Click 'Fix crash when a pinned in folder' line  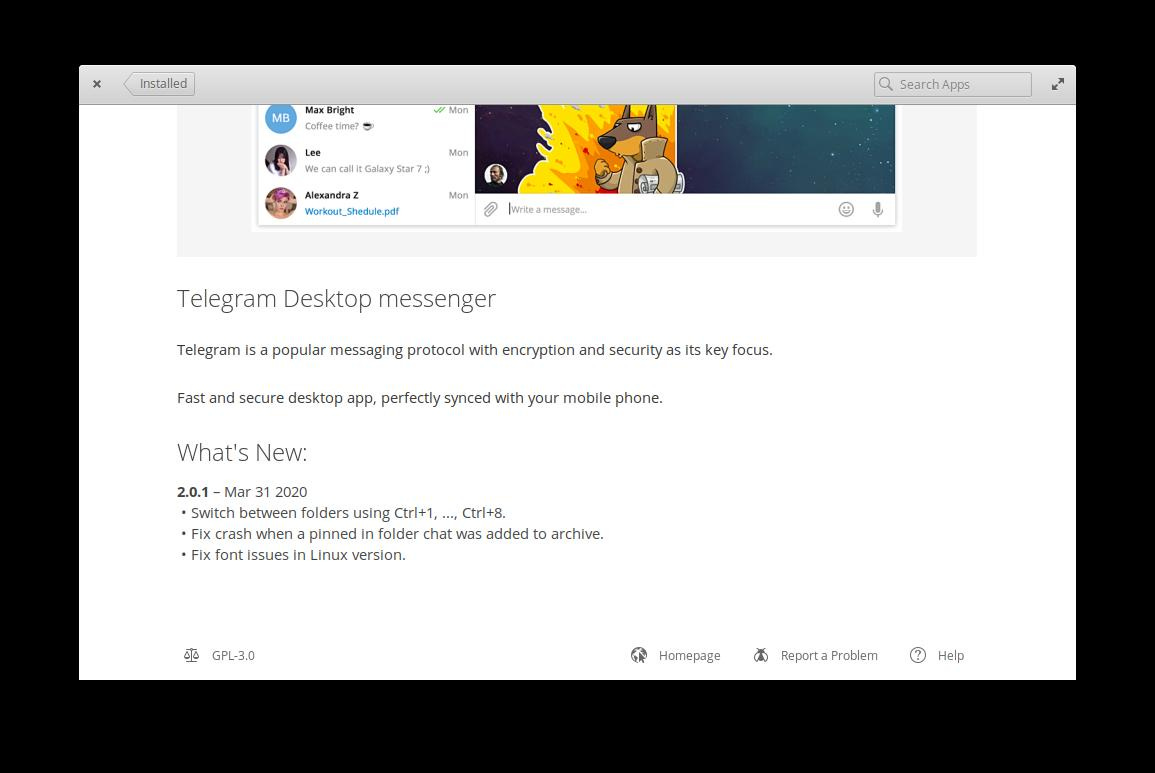[x=397, y=534]
